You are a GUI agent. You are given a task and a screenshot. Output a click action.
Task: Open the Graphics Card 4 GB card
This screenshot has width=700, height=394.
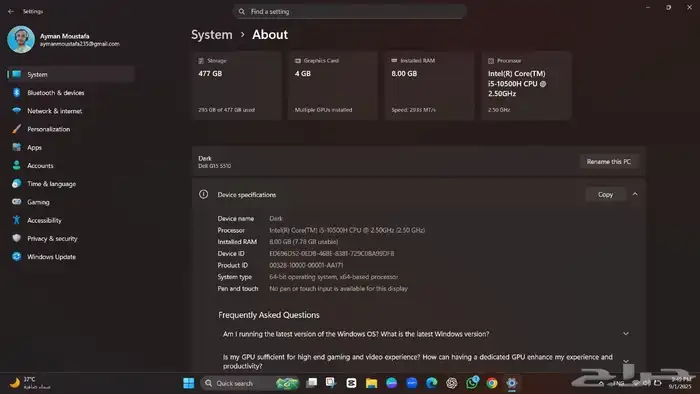click(333, 85)
